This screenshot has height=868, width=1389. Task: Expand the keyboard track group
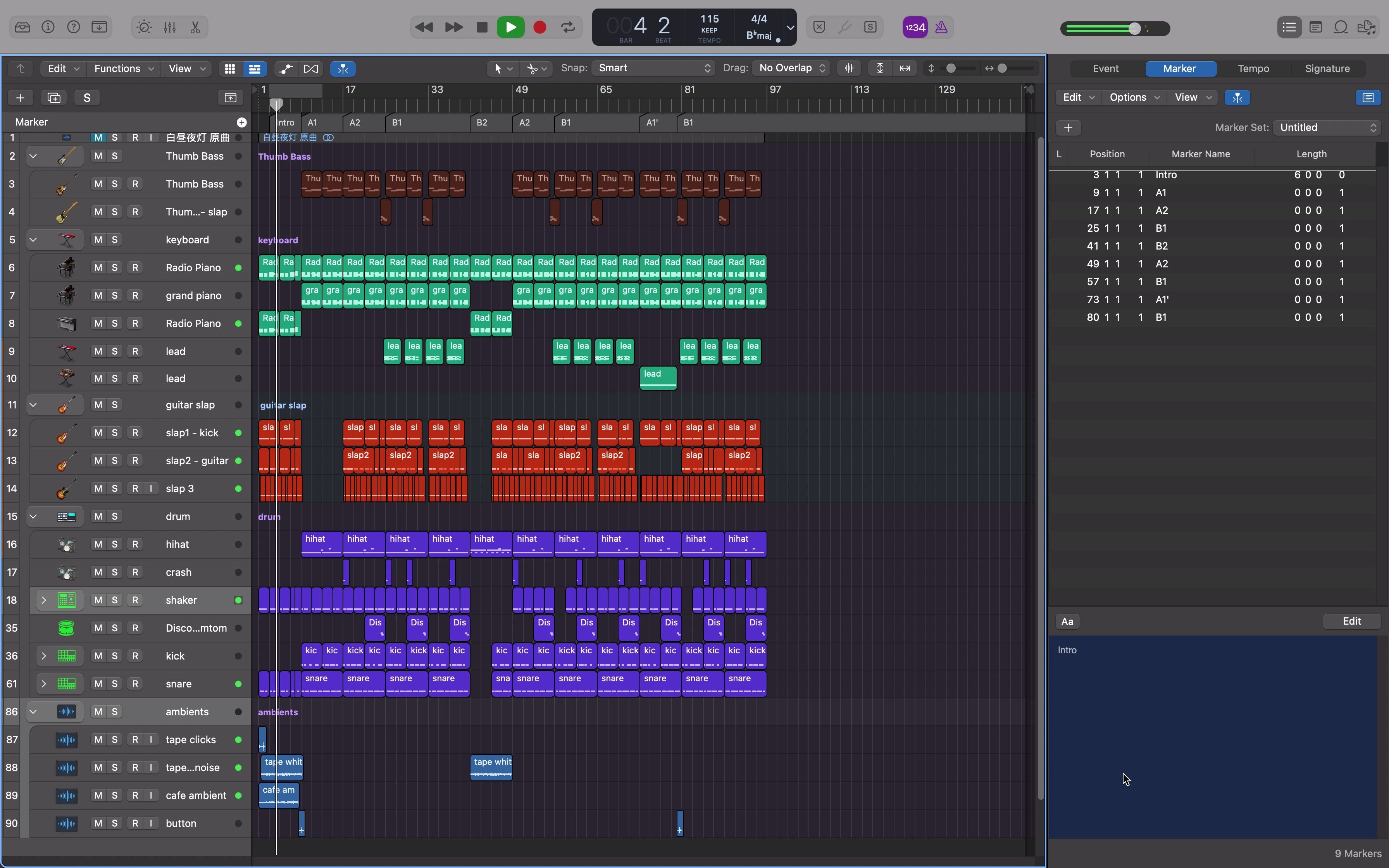coord(32,239)
